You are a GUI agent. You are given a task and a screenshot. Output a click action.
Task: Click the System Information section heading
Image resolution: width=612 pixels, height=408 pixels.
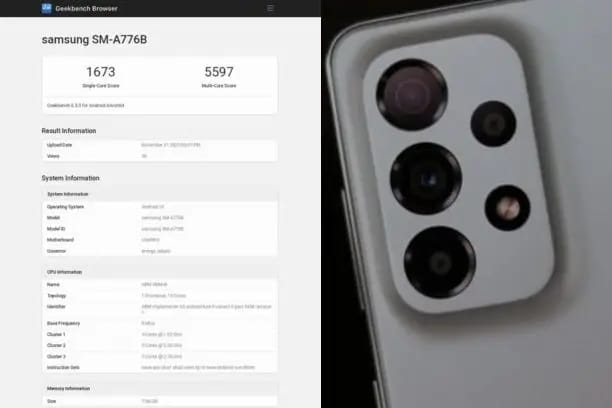click(x=71, y=178)
